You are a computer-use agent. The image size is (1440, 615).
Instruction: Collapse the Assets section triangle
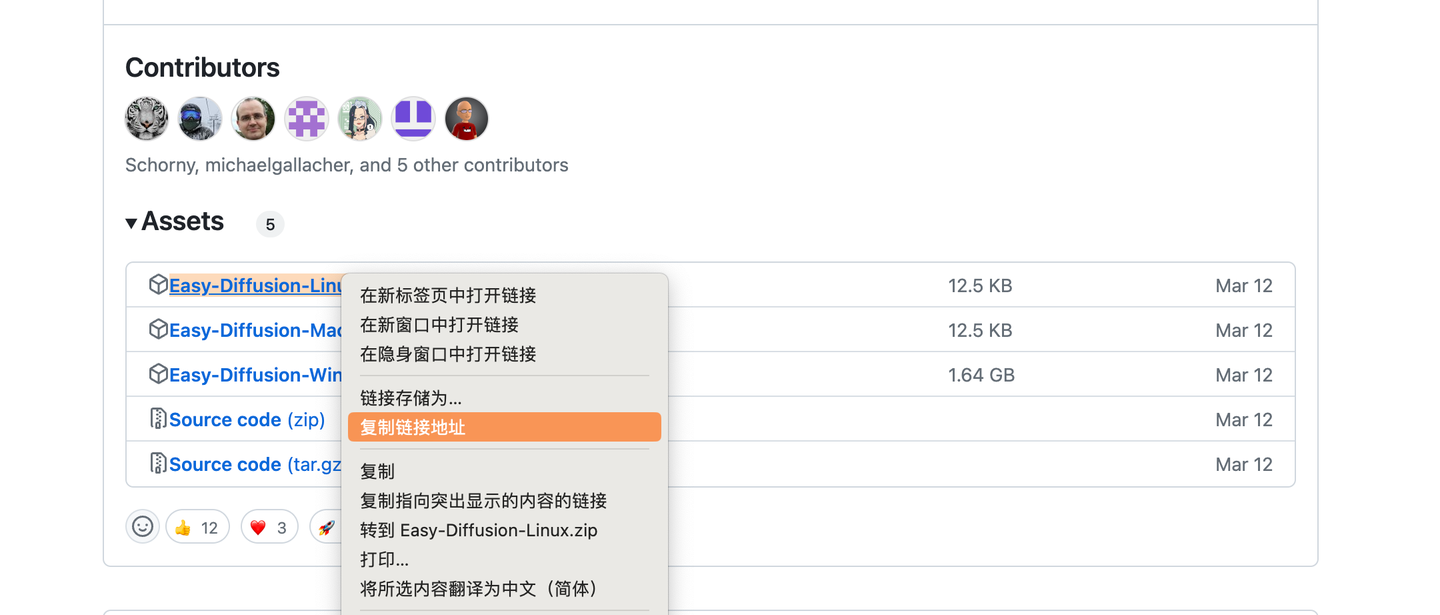(131, 223)
